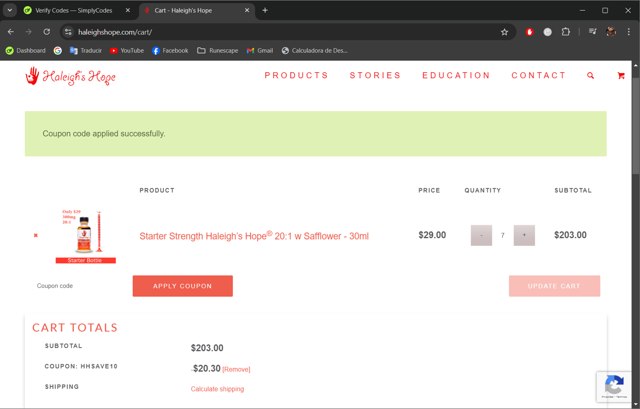The width and height of the screenshot is (640, 409).
Task: Click the Calculate shipping link
Action: click(217, 389)
